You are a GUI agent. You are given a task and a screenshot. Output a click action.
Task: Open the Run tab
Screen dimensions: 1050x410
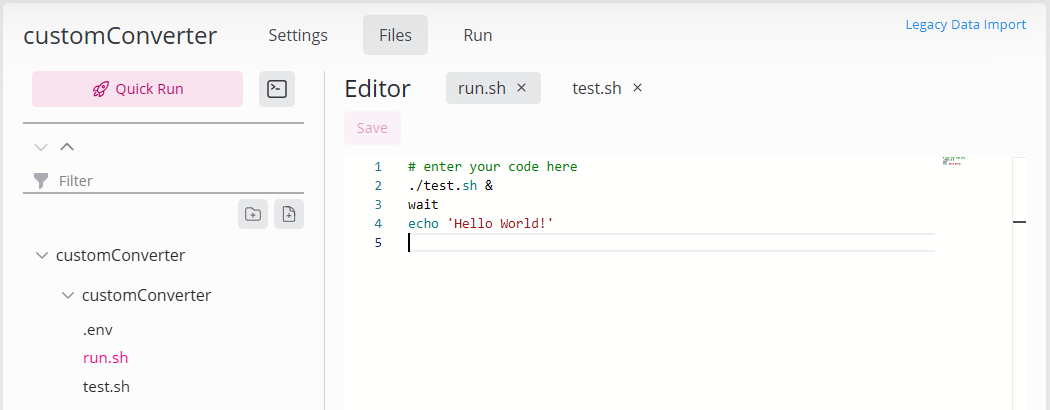tap(477, 35)
